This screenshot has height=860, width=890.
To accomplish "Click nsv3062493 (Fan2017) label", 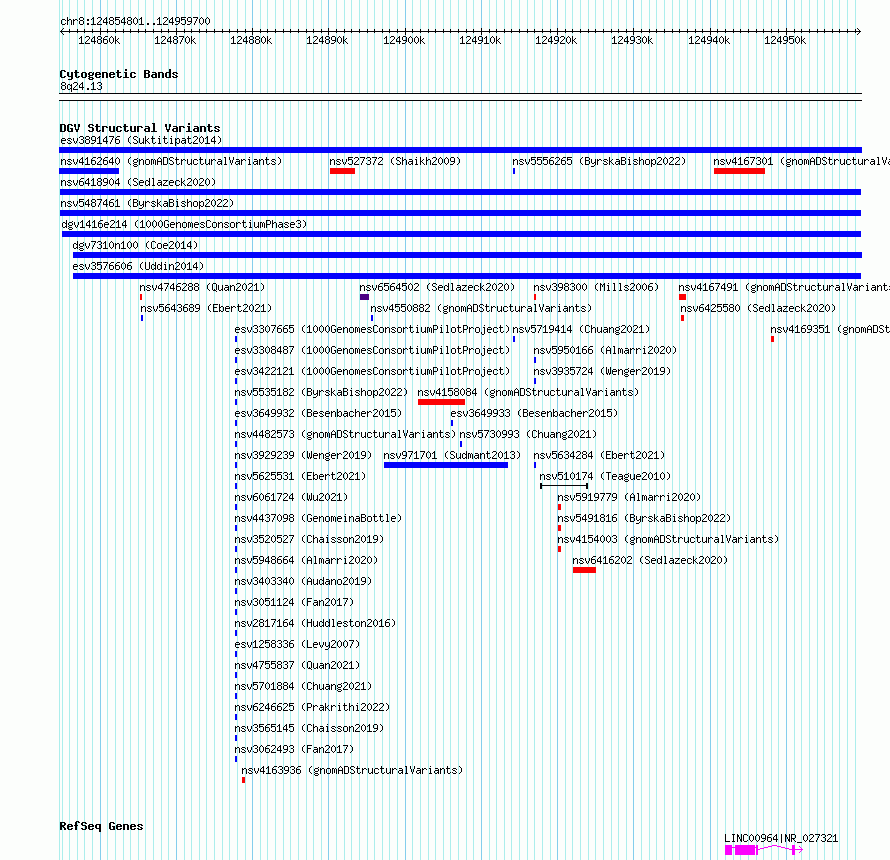I will 295,749.
